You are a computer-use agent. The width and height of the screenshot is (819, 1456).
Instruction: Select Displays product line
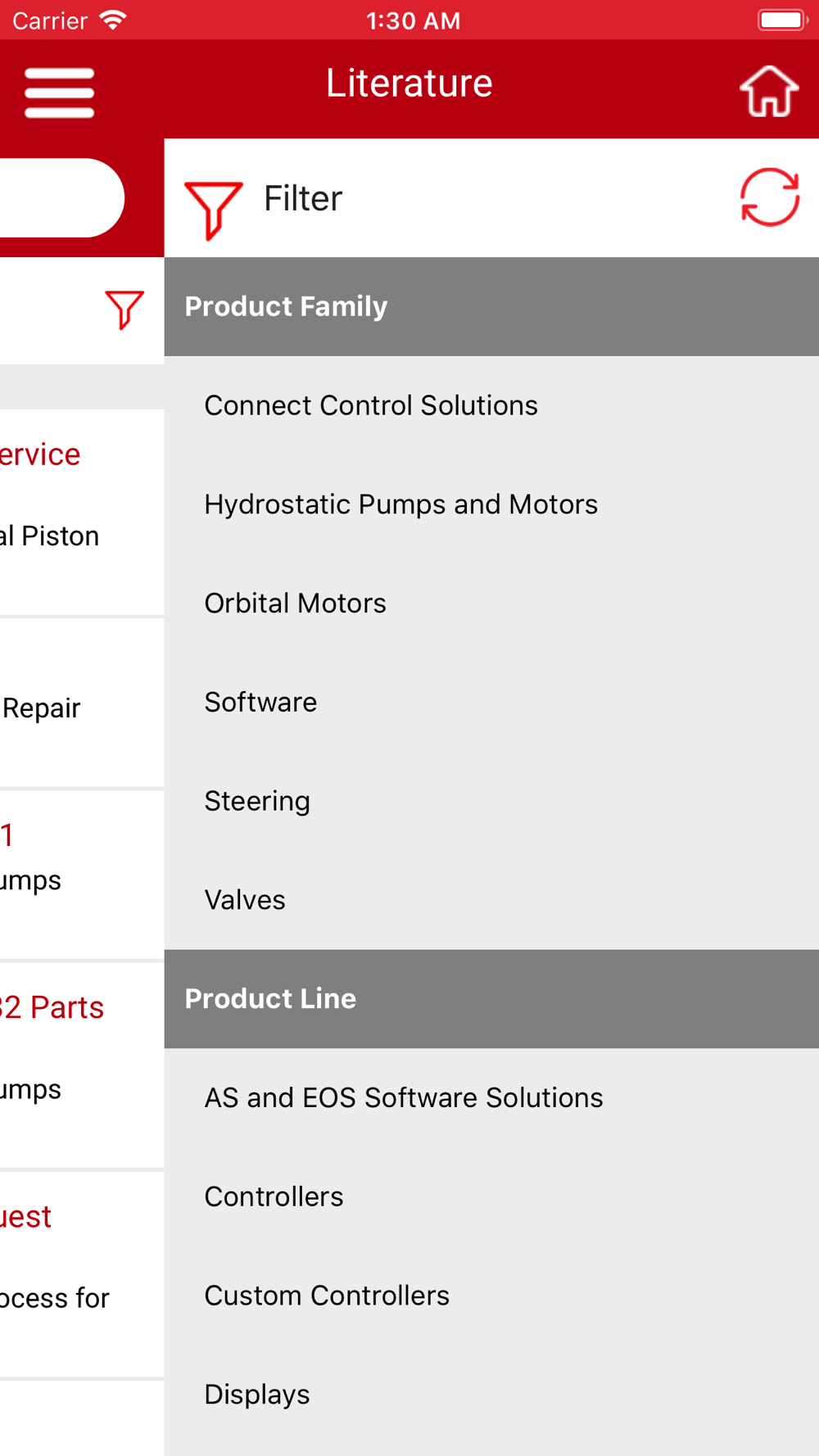click(491, 1395)
